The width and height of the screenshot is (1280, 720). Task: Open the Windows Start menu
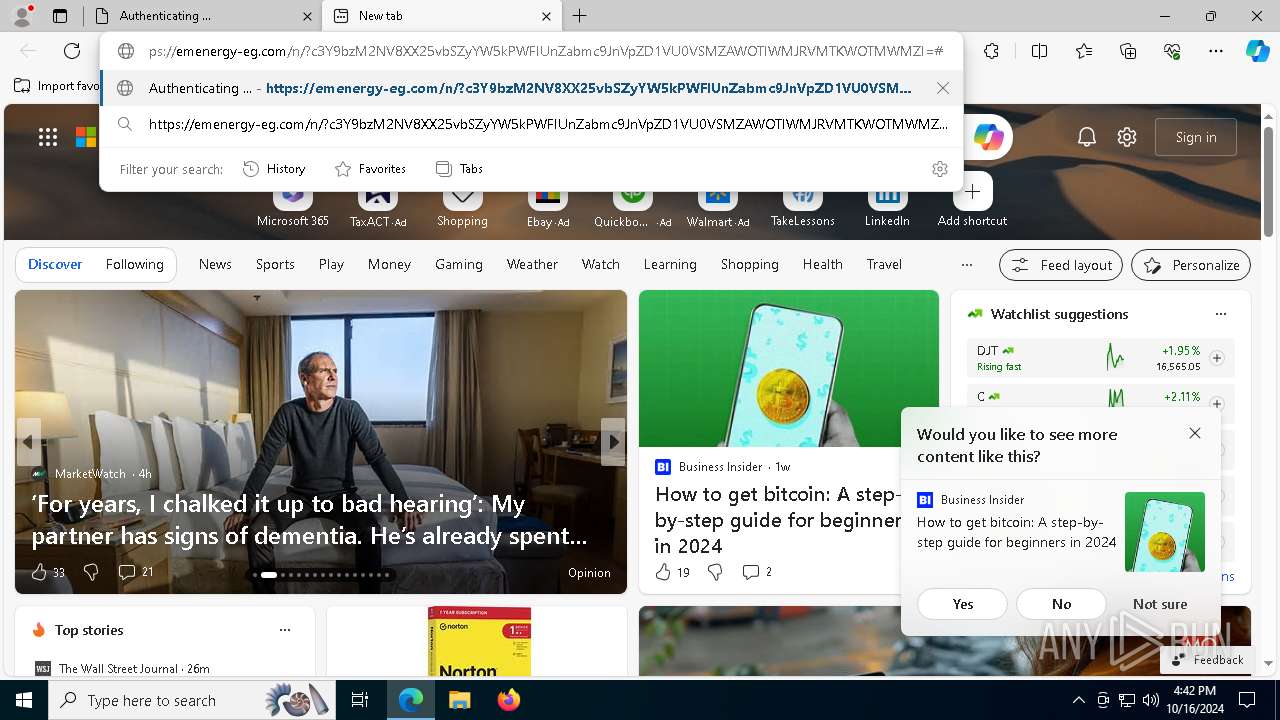coord(24,700)
